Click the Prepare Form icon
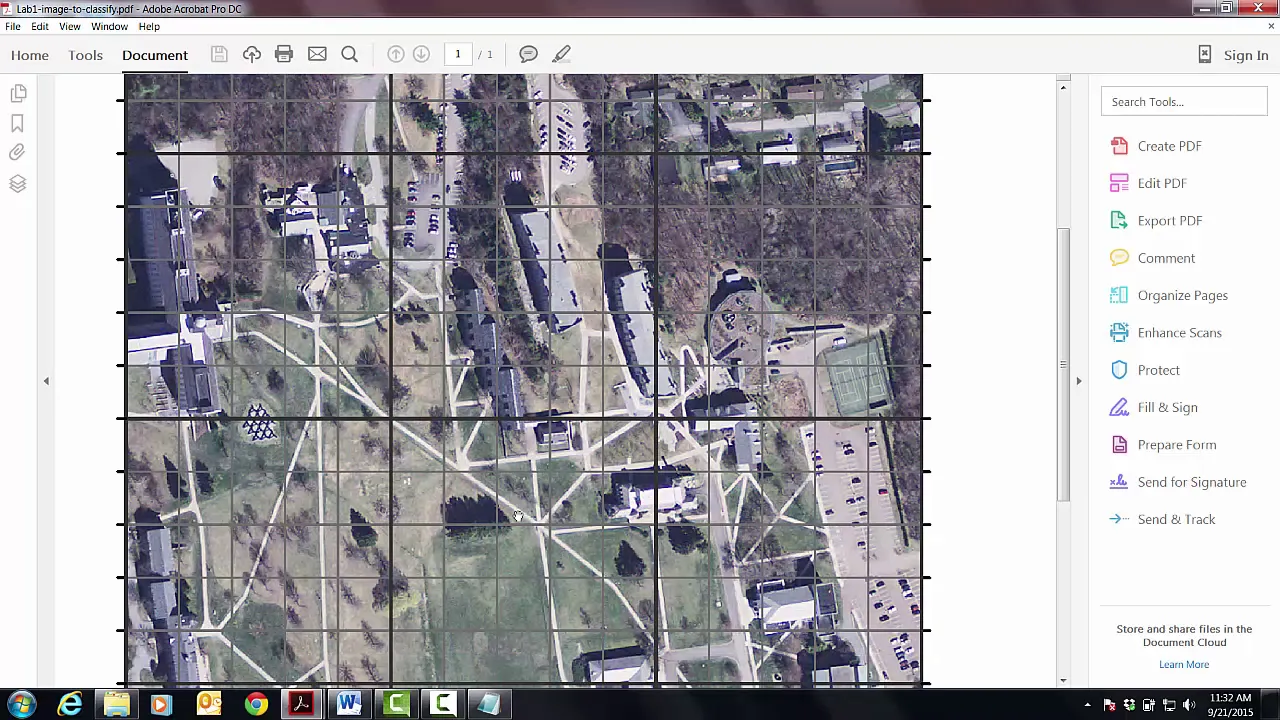The image size is (1280, 720). pos(1119,445)
